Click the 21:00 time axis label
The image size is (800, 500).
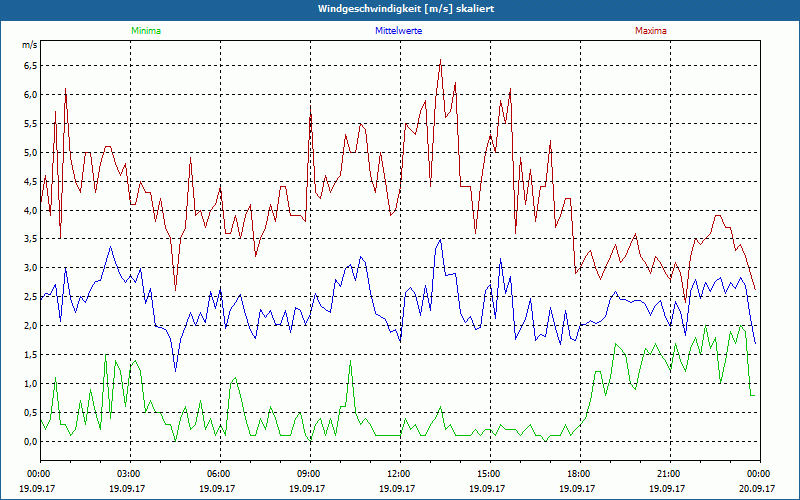point(670,474)
